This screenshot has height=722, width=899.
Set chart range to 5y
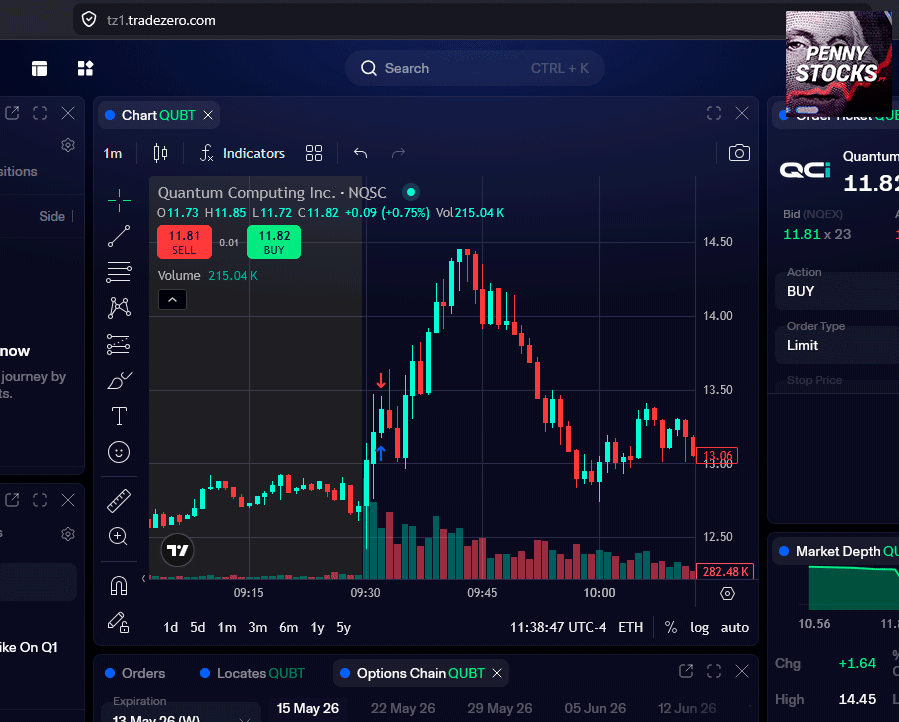343,627
